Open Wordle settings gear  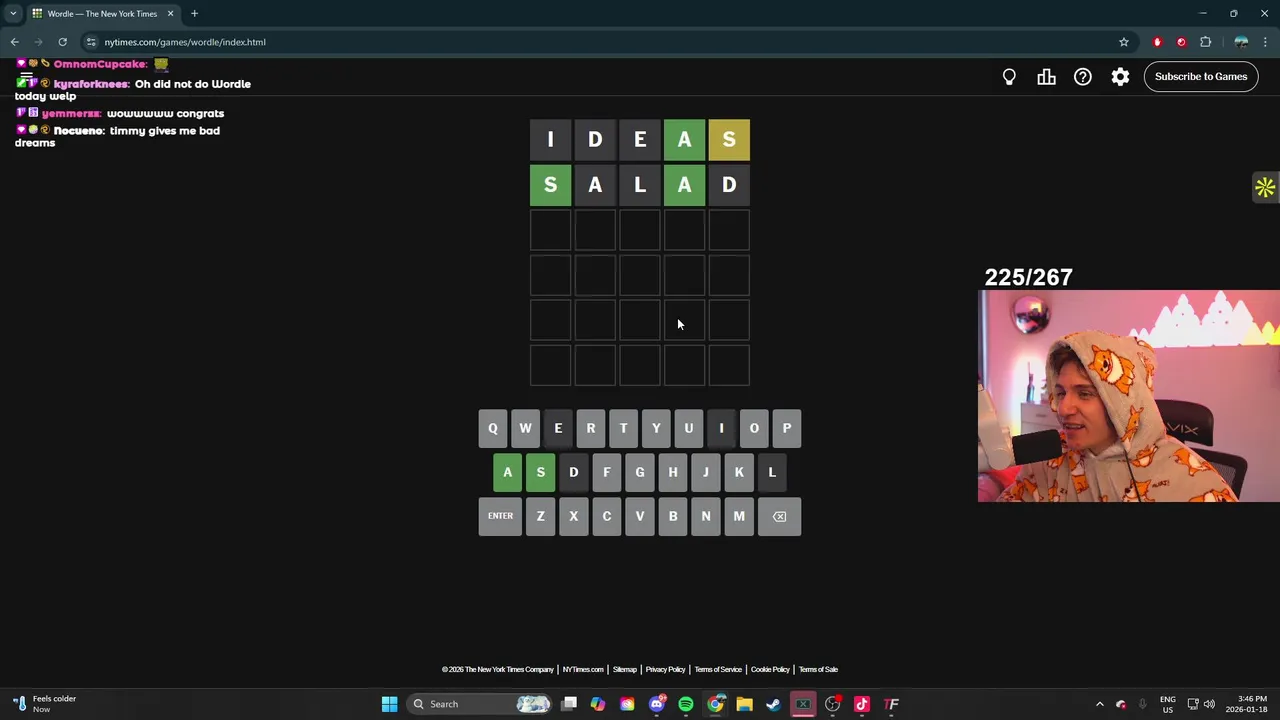tap(1120, 77)
